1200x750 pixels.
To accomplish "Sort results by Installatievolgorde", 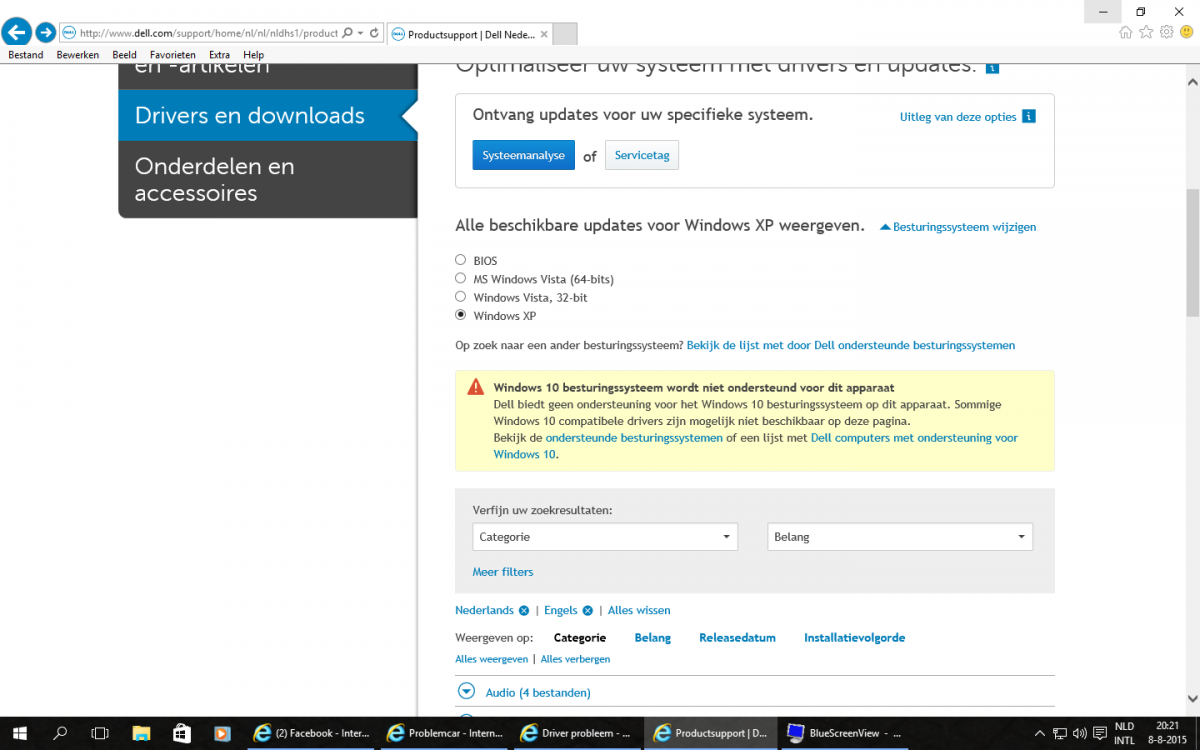I will tap(855, 638).
